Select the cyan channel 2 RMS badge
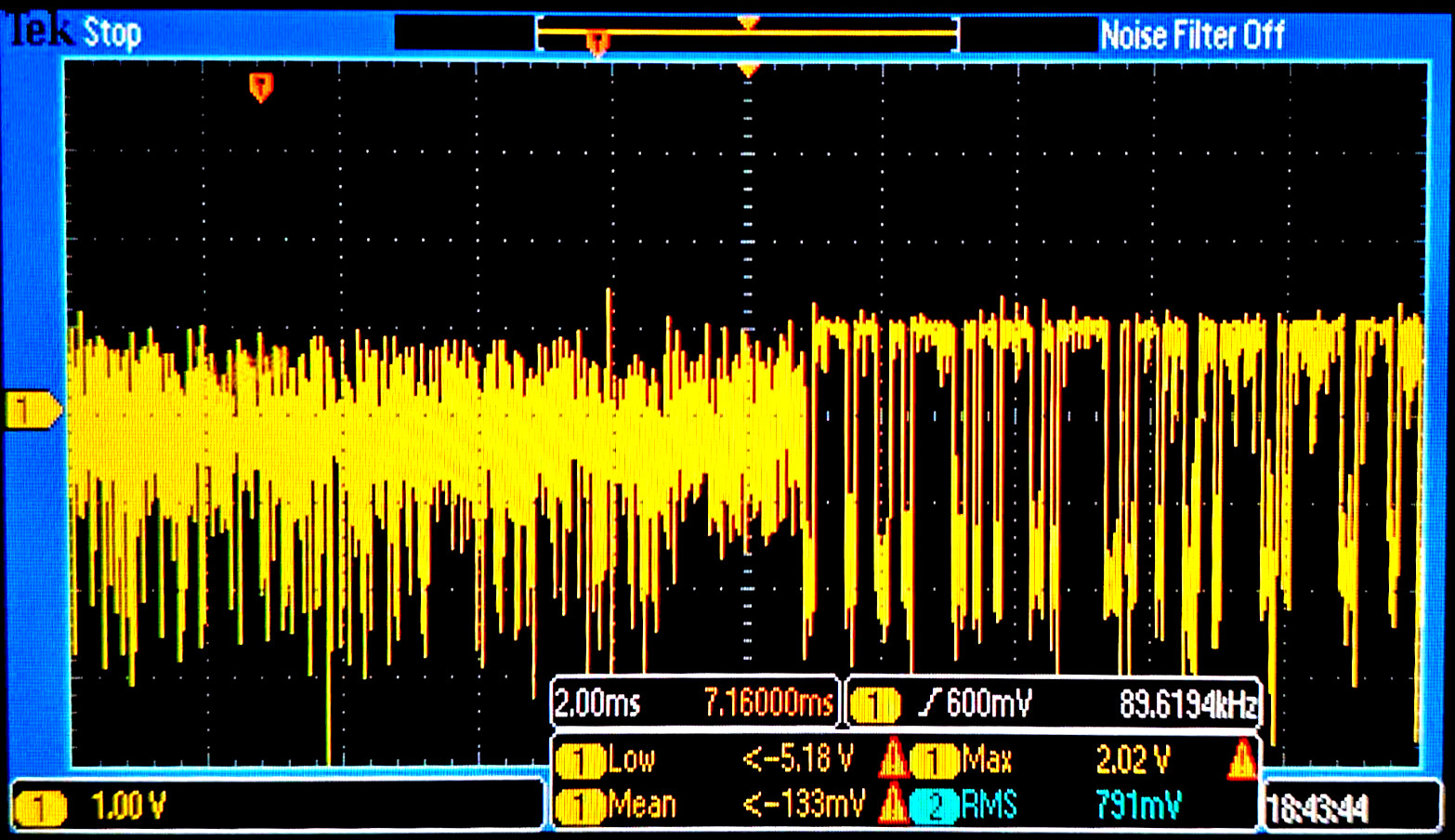1455x840 pixels. tap(936, 805)
